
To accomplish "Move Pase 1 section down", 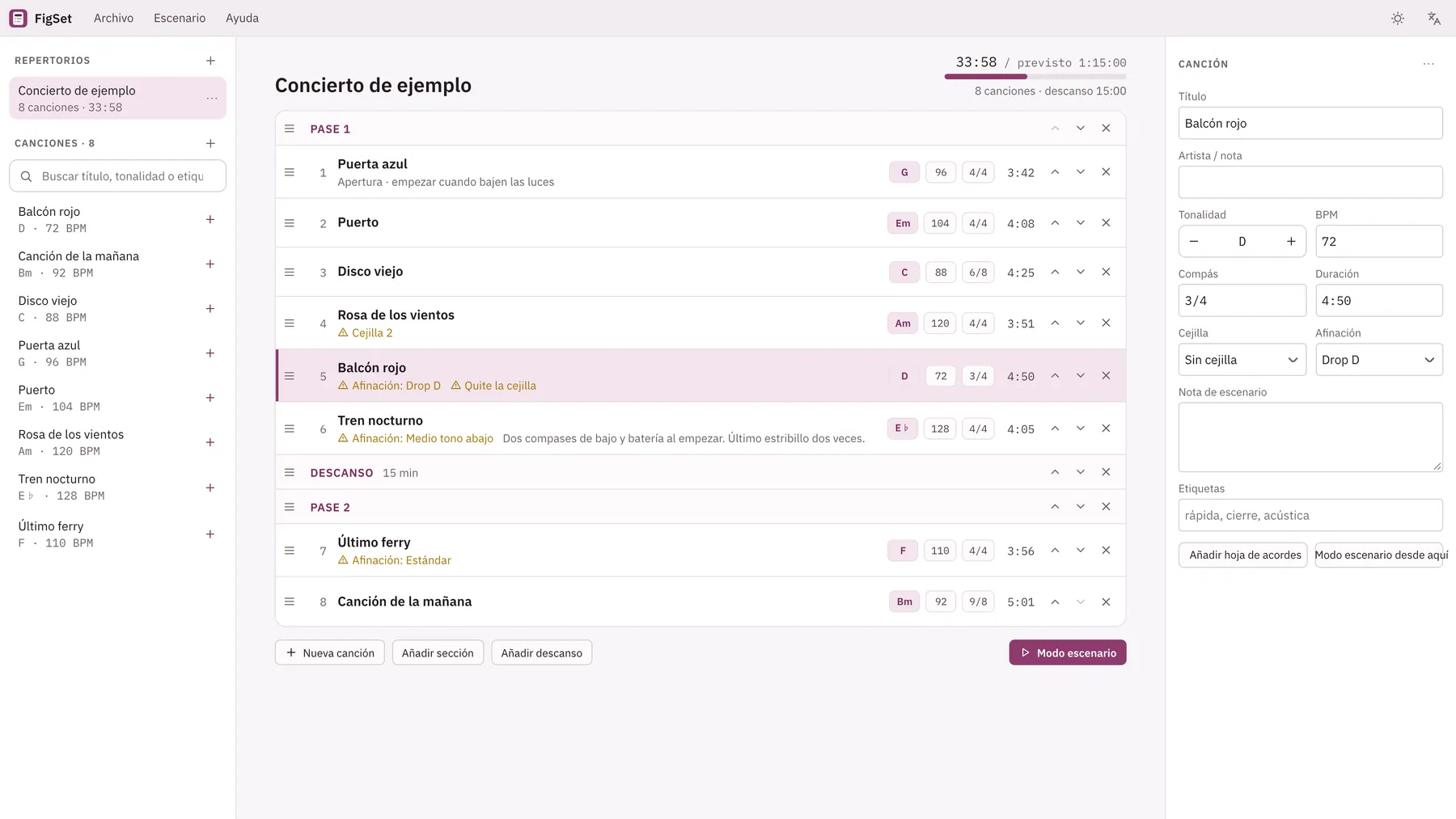I will tap(1081, 129).
